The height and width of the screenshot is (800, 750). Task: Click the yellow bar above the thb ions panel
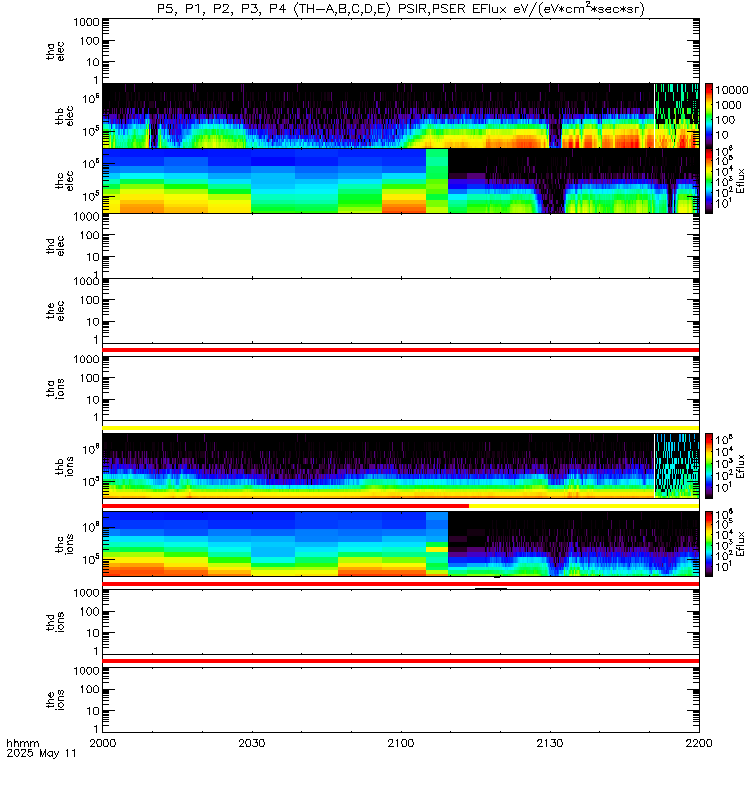tap(401, 428)
